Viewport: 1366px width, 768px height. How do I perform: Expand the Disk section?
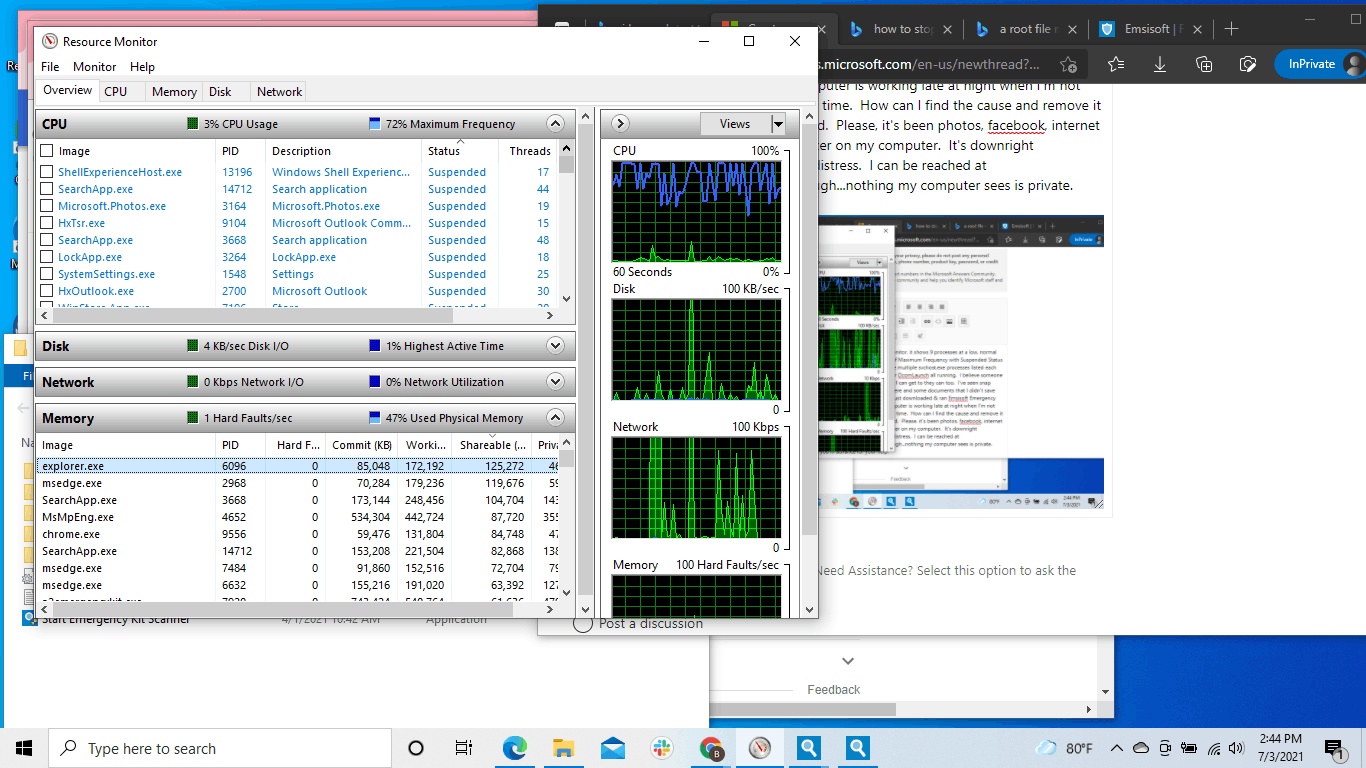tap(556, 346)
